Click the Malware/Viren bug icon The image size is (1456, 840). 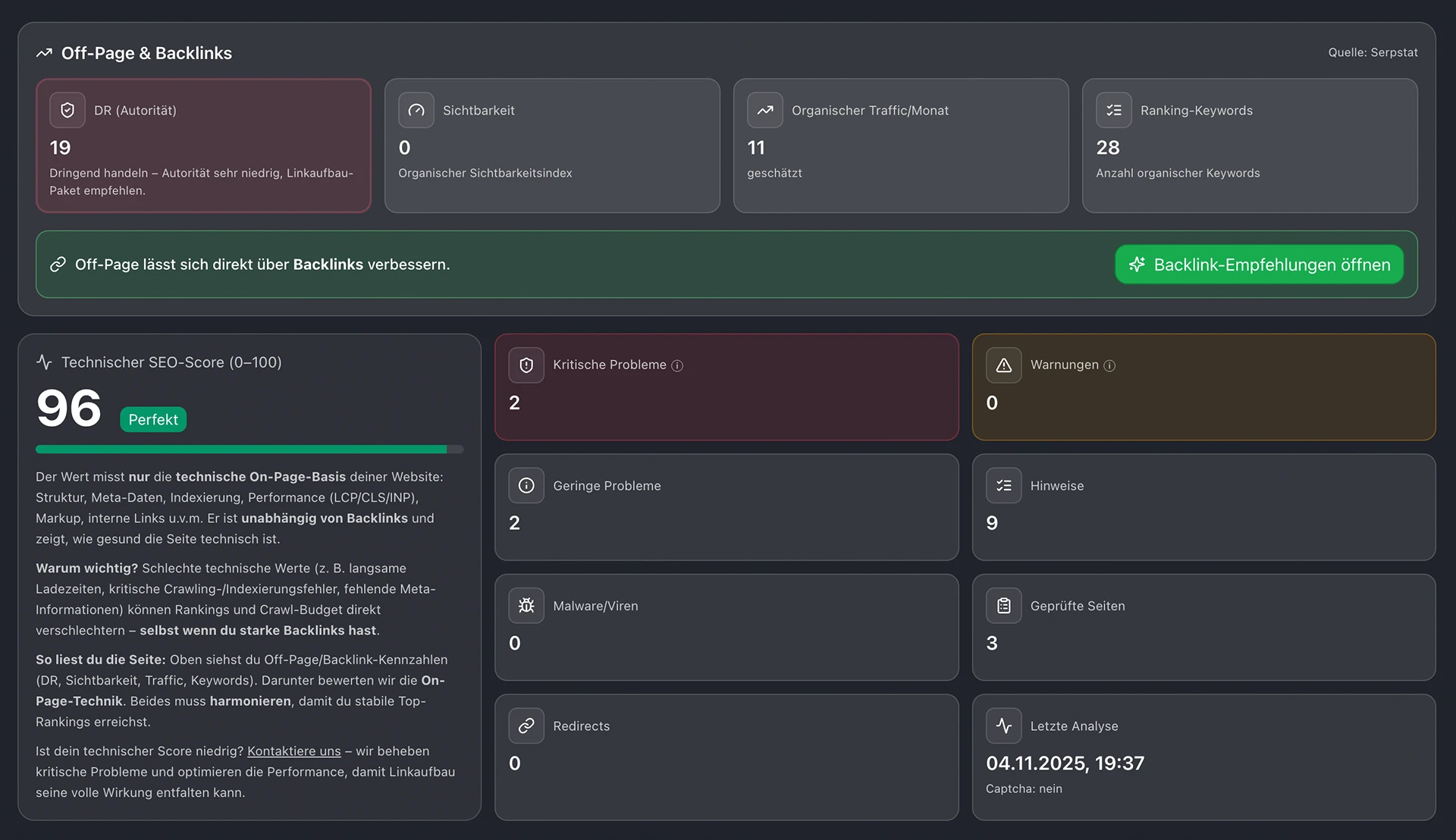(526, 606)
